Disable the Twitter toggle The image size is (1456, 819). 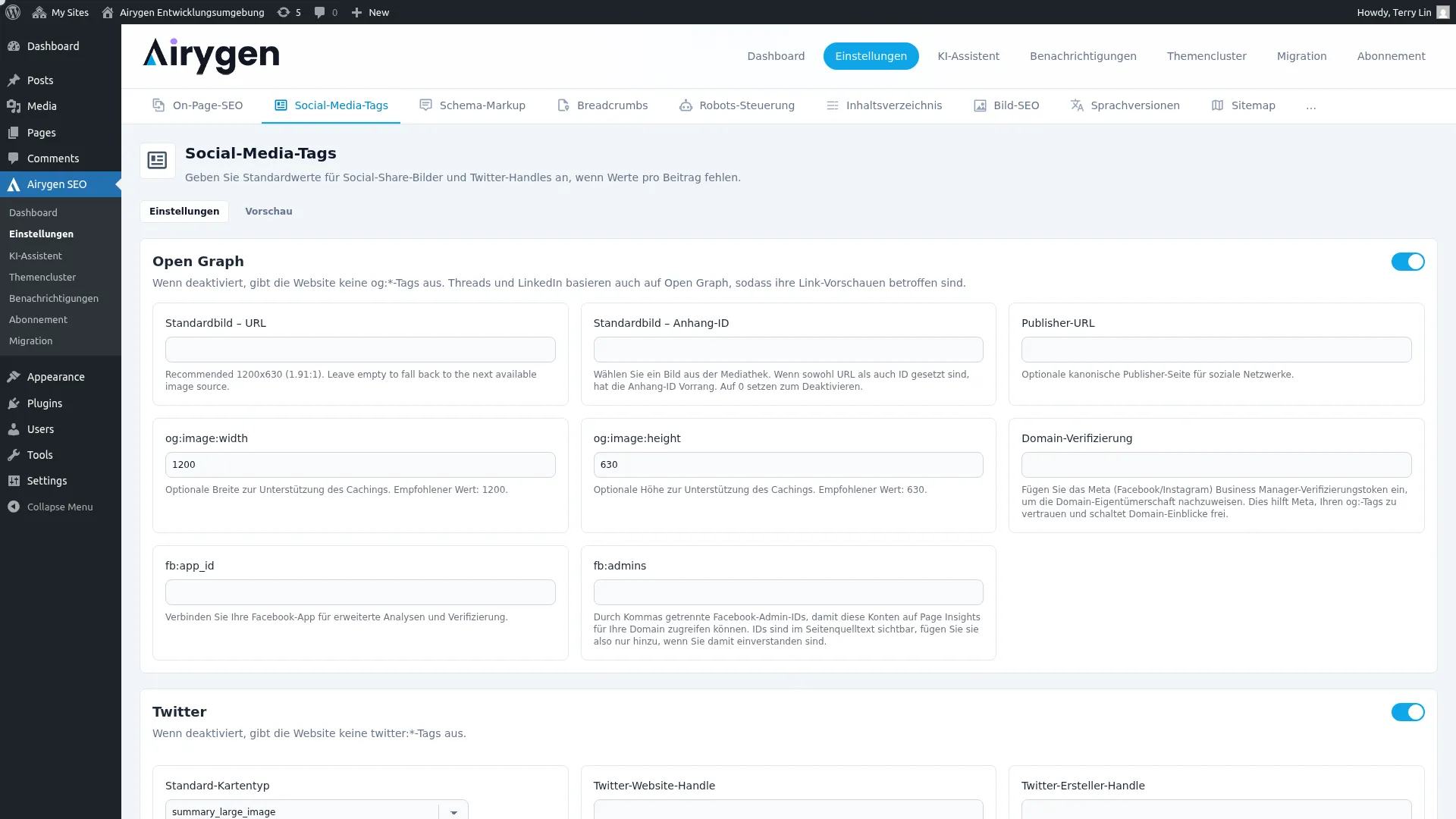pos(1407,712)
